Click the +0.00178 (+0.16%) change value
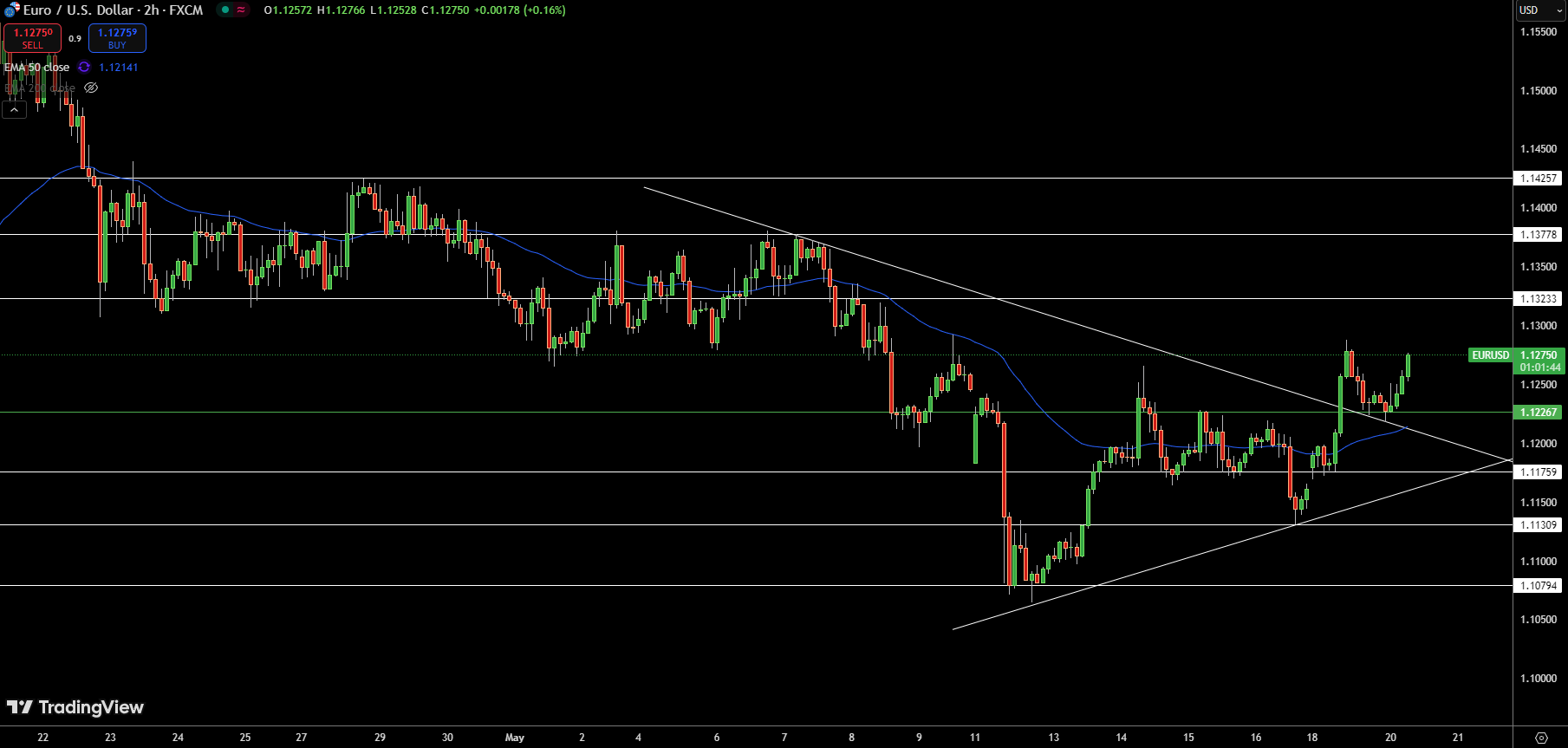Viewport: 1568px width, 748px height. click(x=520, y=10)
